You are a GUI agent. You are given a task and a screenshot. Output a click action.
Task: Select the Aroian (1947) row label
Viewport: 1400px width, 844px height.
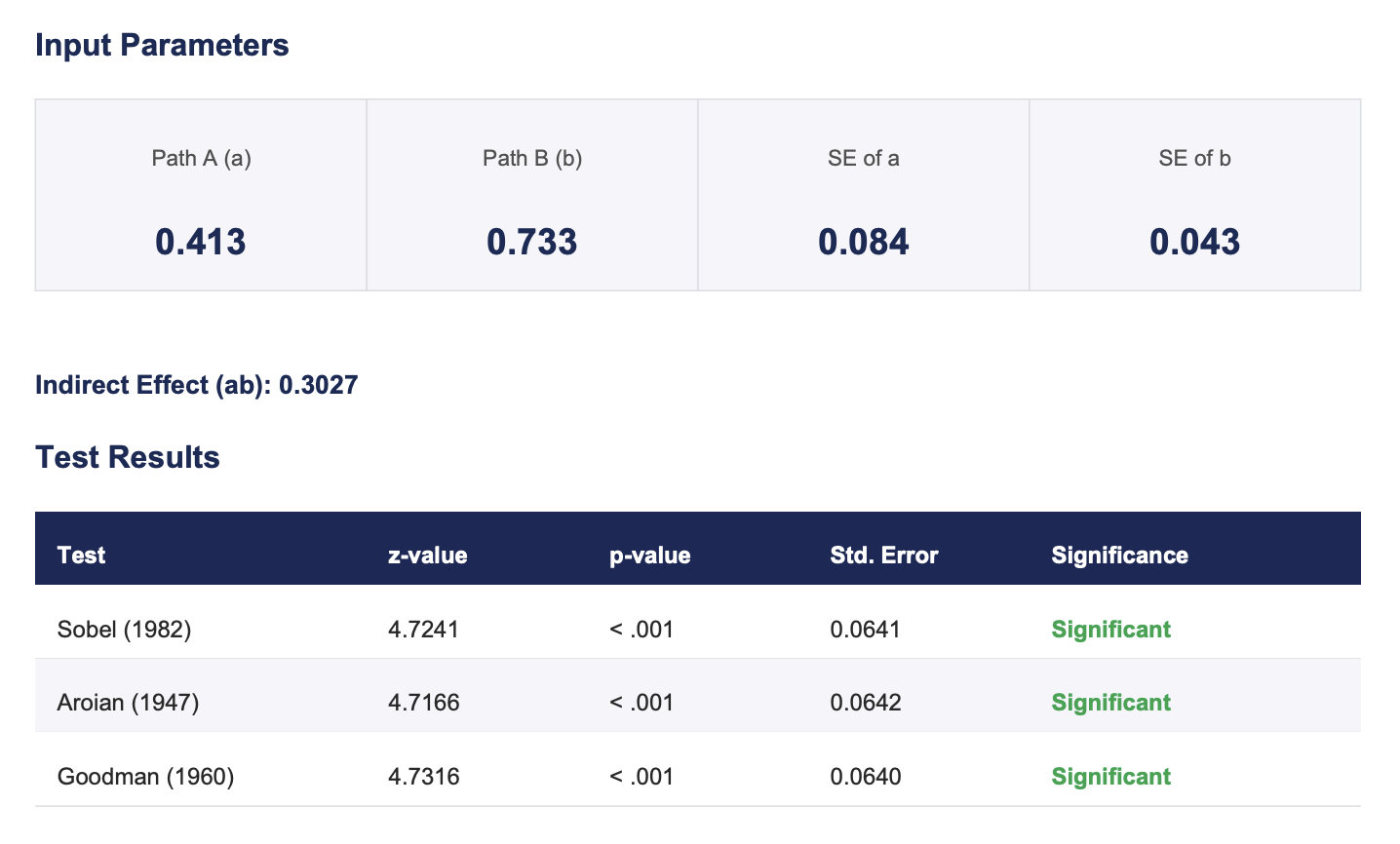[128, 703]
